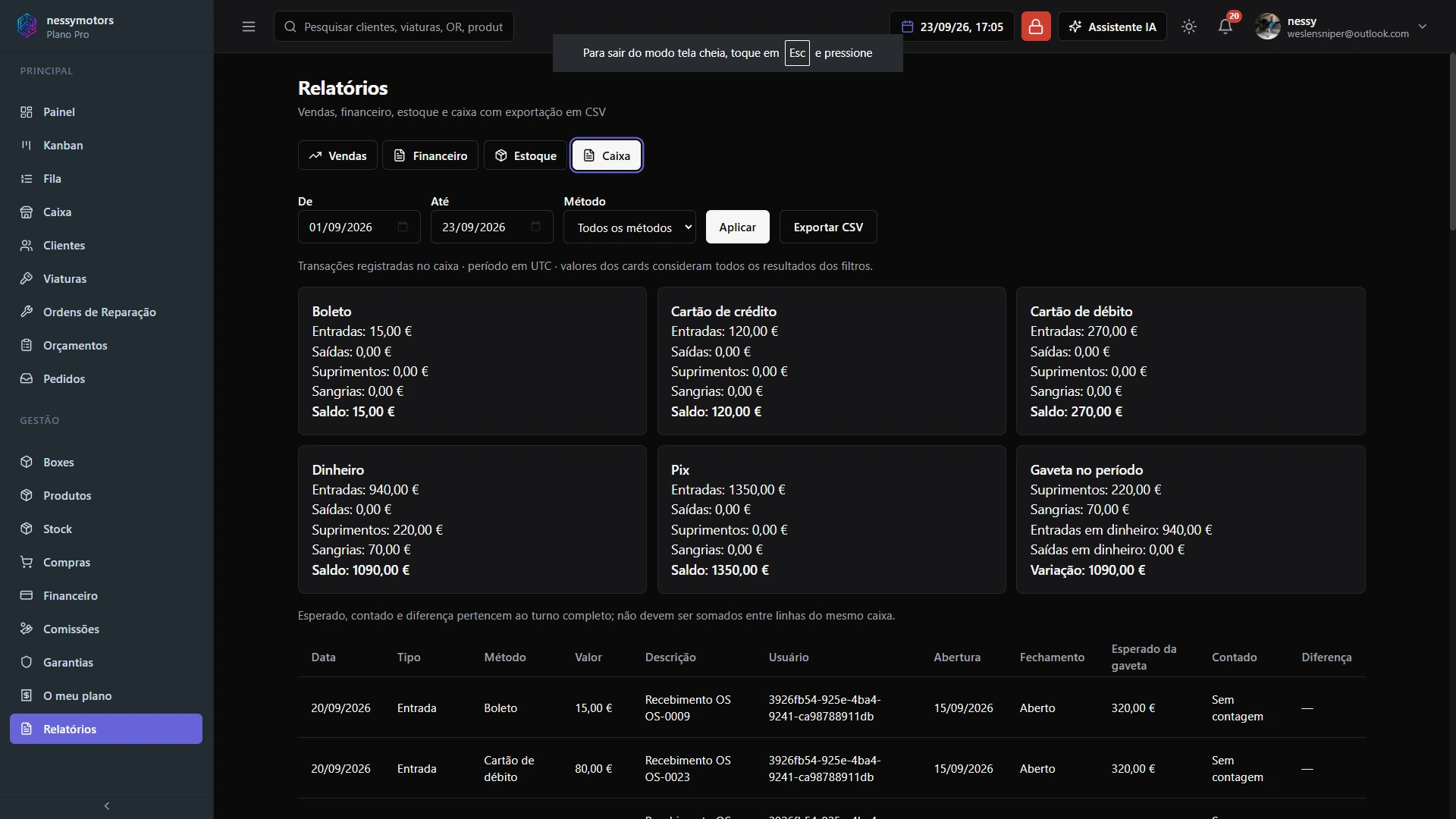Switch to the Estoque report tab
Screen dimensions: 1456x819
tap(526, 155)
